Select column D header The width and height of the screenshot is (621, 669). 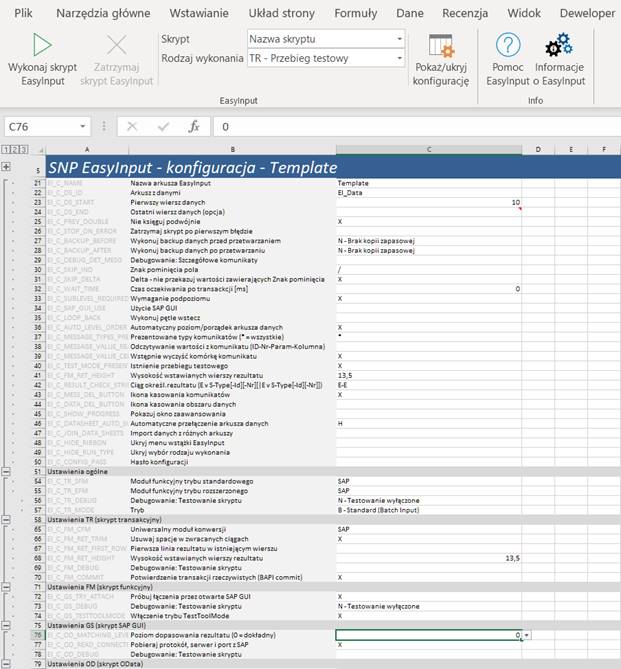coord(538,150)
